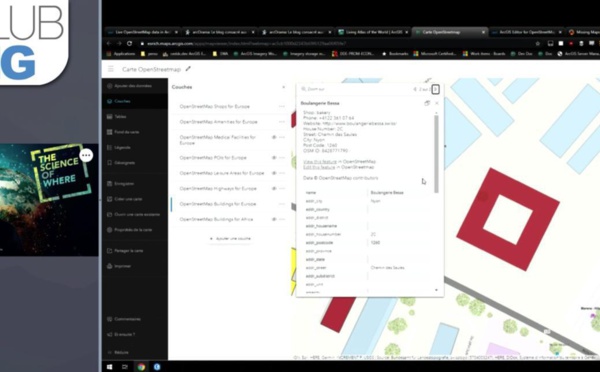Follow the View this feature link

320,162
